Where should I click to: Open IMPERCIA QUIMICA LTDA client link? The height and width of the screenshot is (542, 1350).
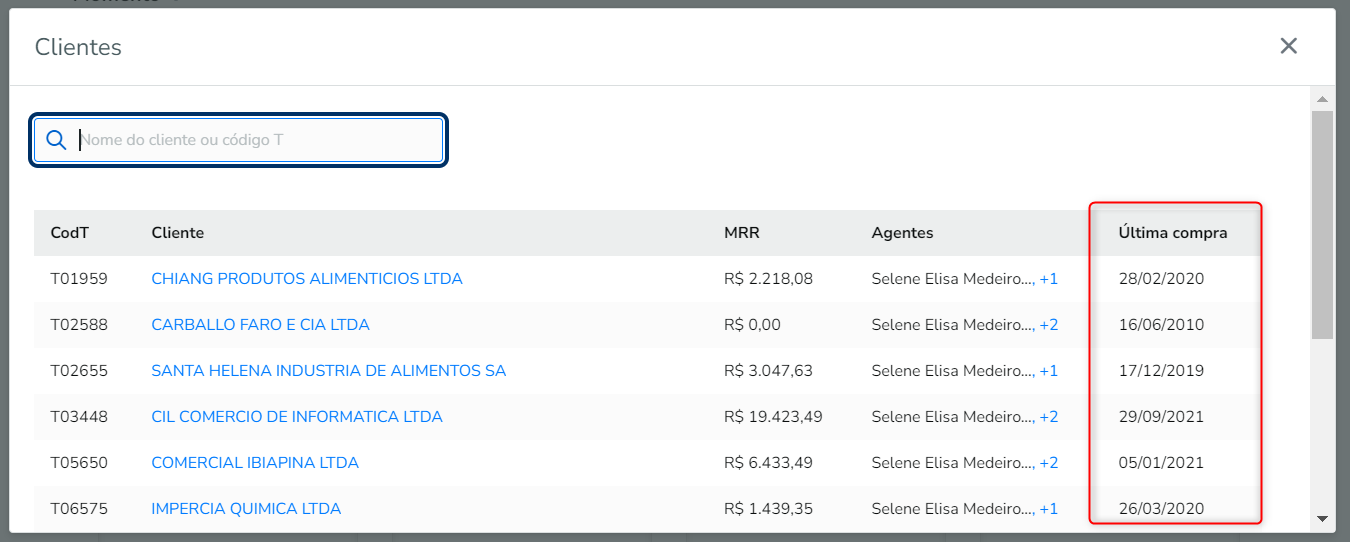click(x=246, y=509)
